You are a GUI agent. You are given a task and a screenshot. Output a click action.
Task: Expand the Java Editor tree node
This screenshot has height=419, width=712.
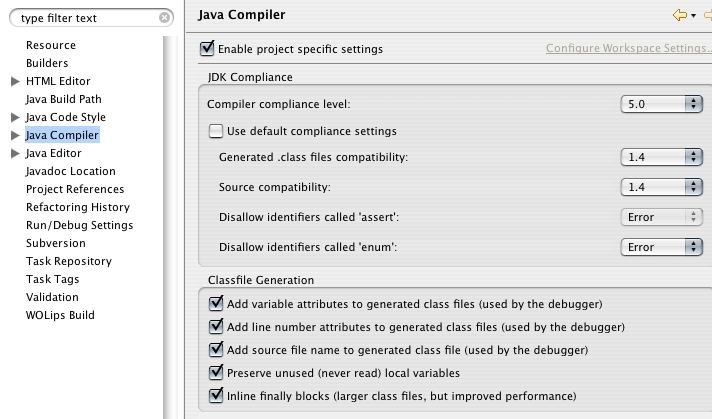tap(15, 153)
